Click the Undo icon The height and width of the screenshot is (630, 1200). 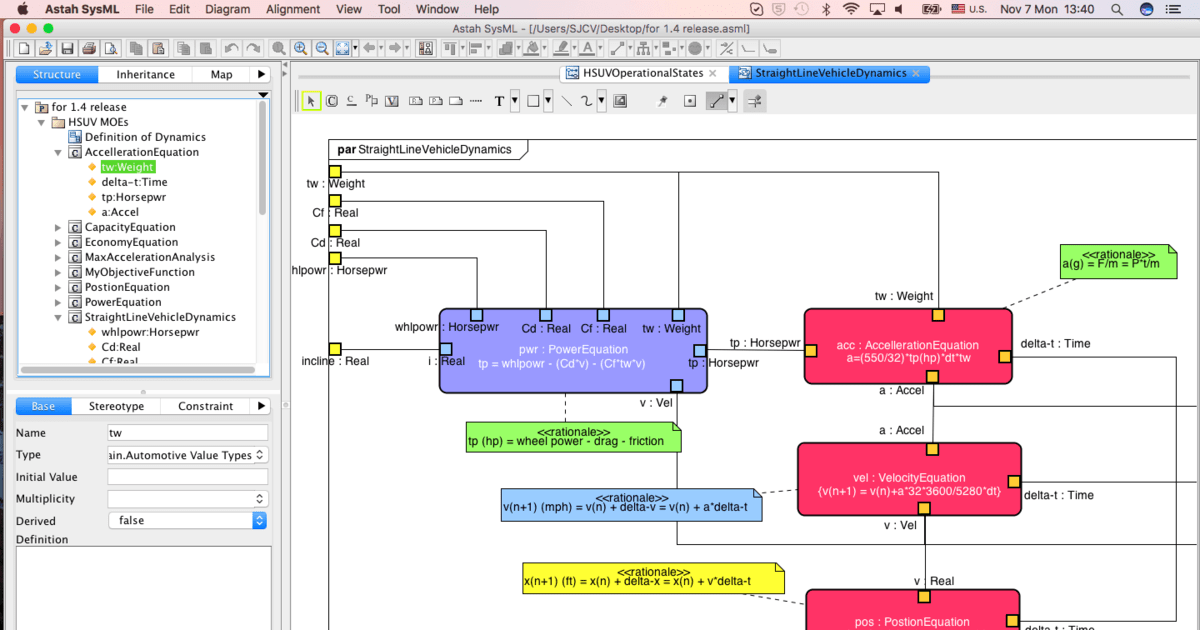click(x=233, y=47)
